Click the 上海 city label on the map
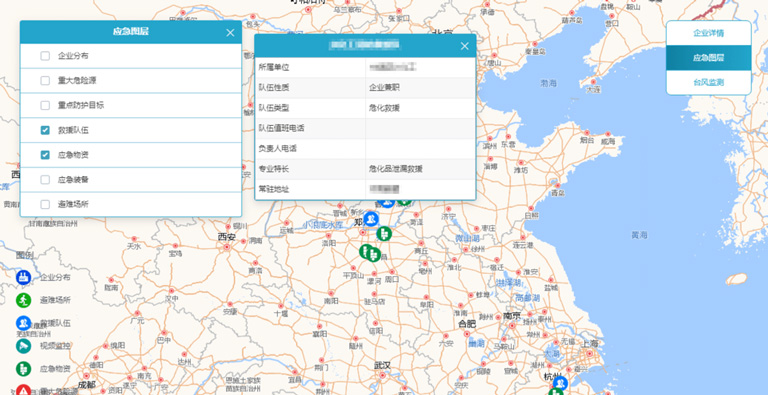The image size is (768, 395). (x=590, y=343)
